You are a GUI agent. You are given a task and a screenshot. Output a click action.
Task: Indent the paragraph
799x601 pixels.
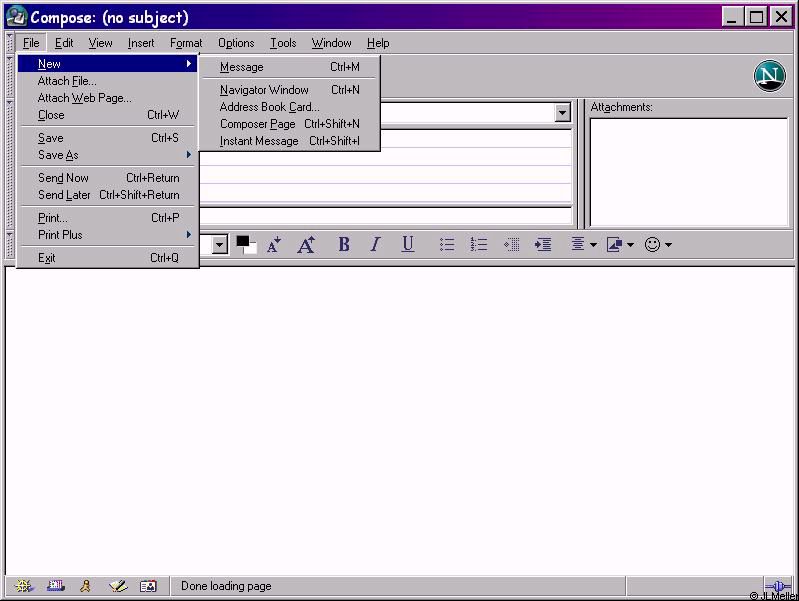tap(543, 245)
